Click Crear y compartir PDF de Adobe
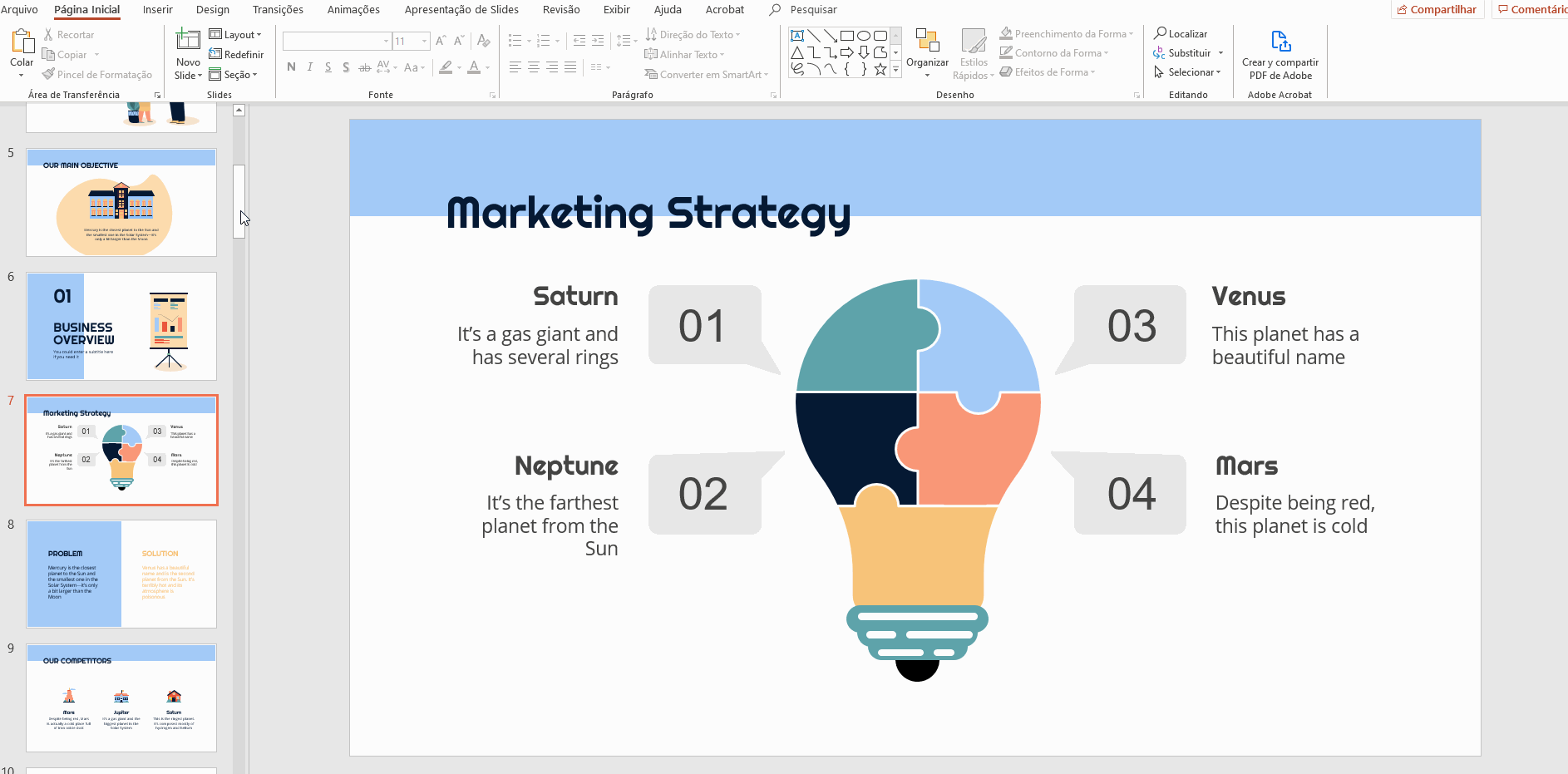This screenshot has height=774, width=1568. click(1280, 55)
